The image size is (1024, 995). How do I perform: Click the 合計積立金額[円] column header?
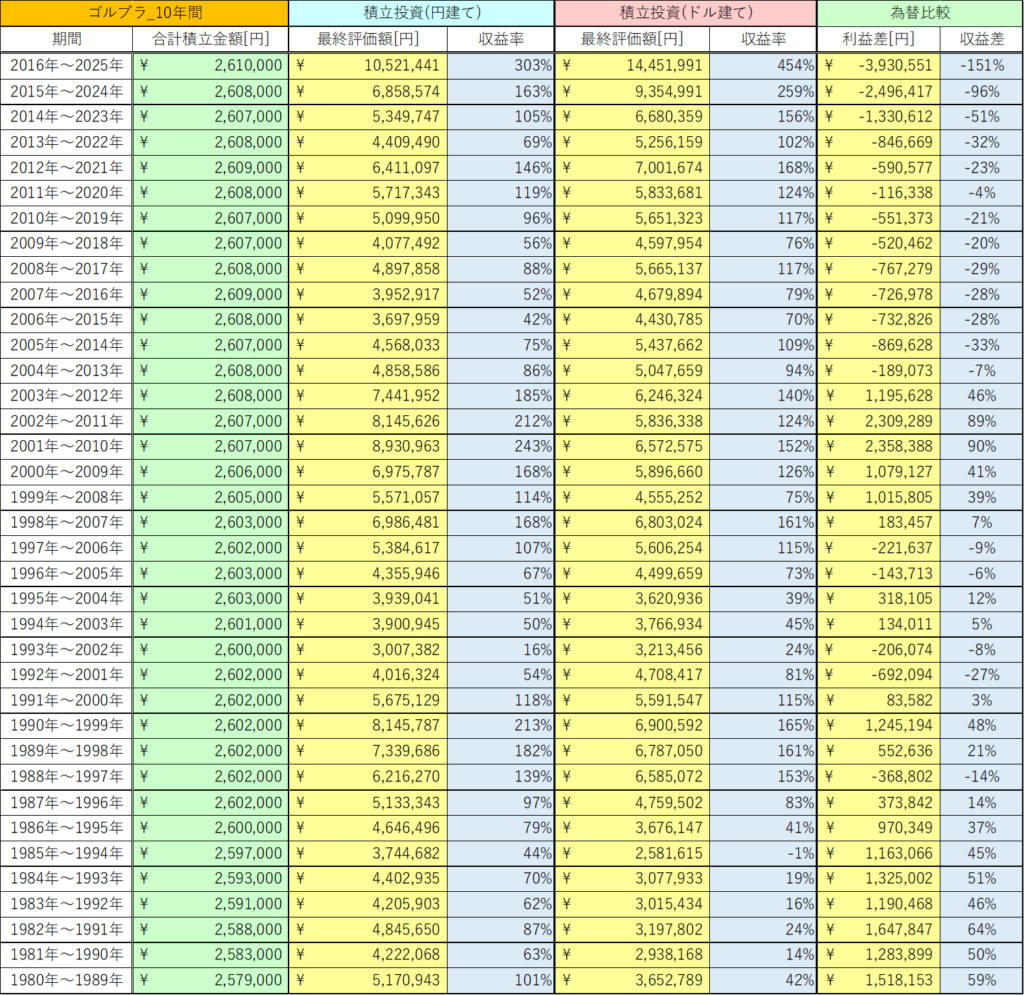point(210,39)
